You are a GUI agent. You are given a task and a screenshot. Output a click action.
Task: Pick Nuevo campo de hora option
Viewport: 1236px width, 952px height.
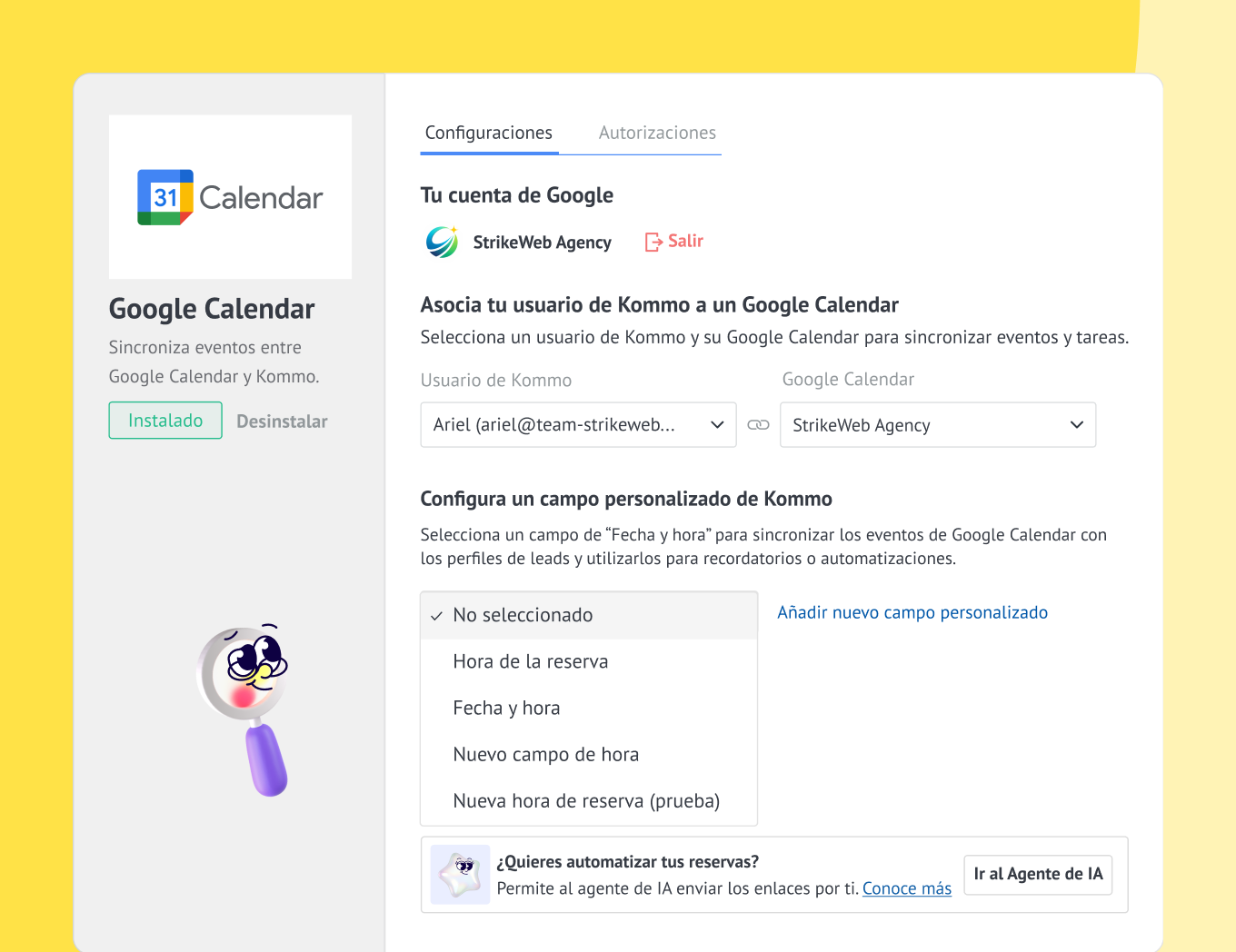545,754
